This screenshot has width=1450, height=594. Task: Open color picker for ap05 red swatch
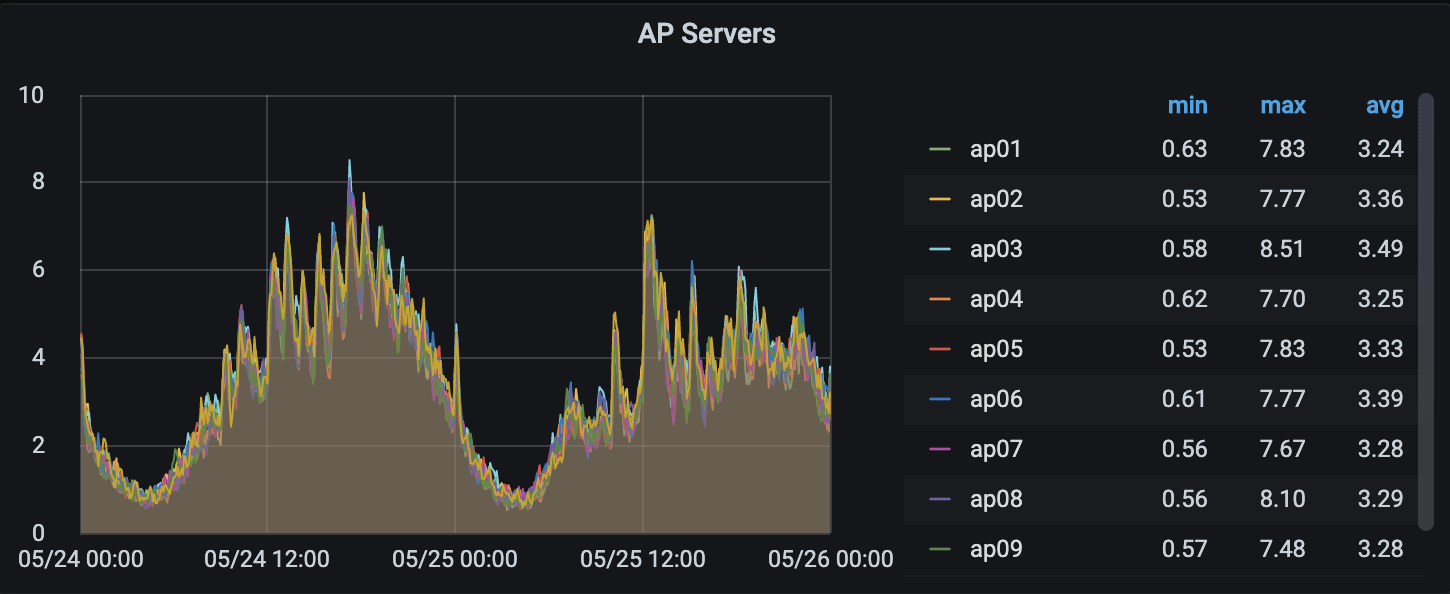939,350
